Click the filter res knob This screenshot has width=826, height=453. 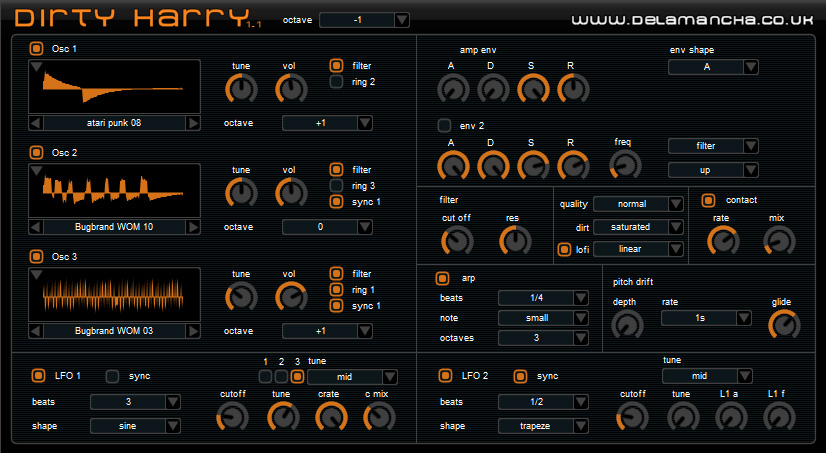515,240
